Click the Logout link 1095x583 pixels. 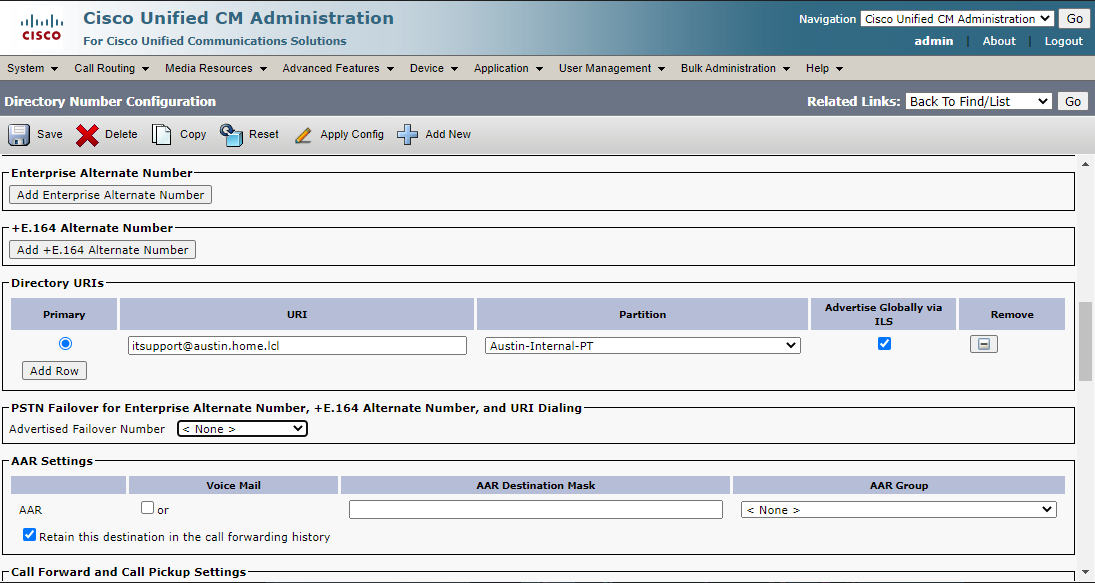(x=1064, y=41)
